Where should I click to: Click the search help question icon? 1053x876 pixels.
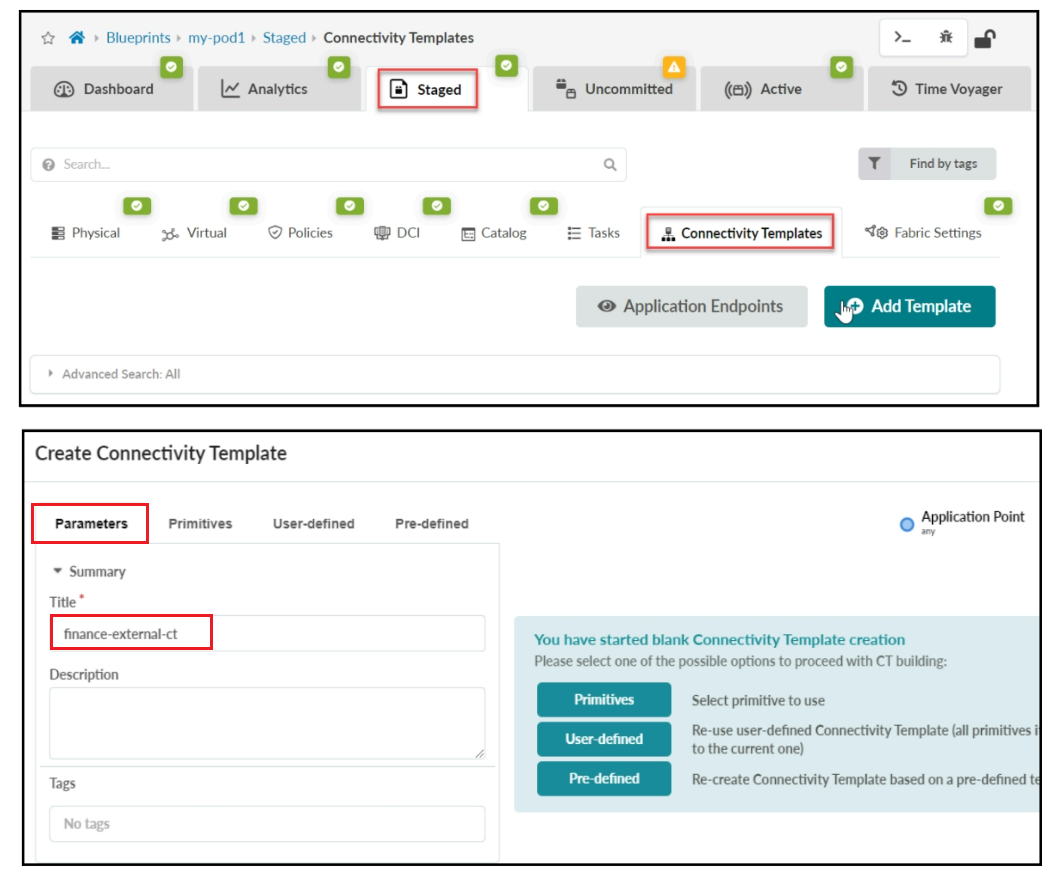(x=49, y=165)
